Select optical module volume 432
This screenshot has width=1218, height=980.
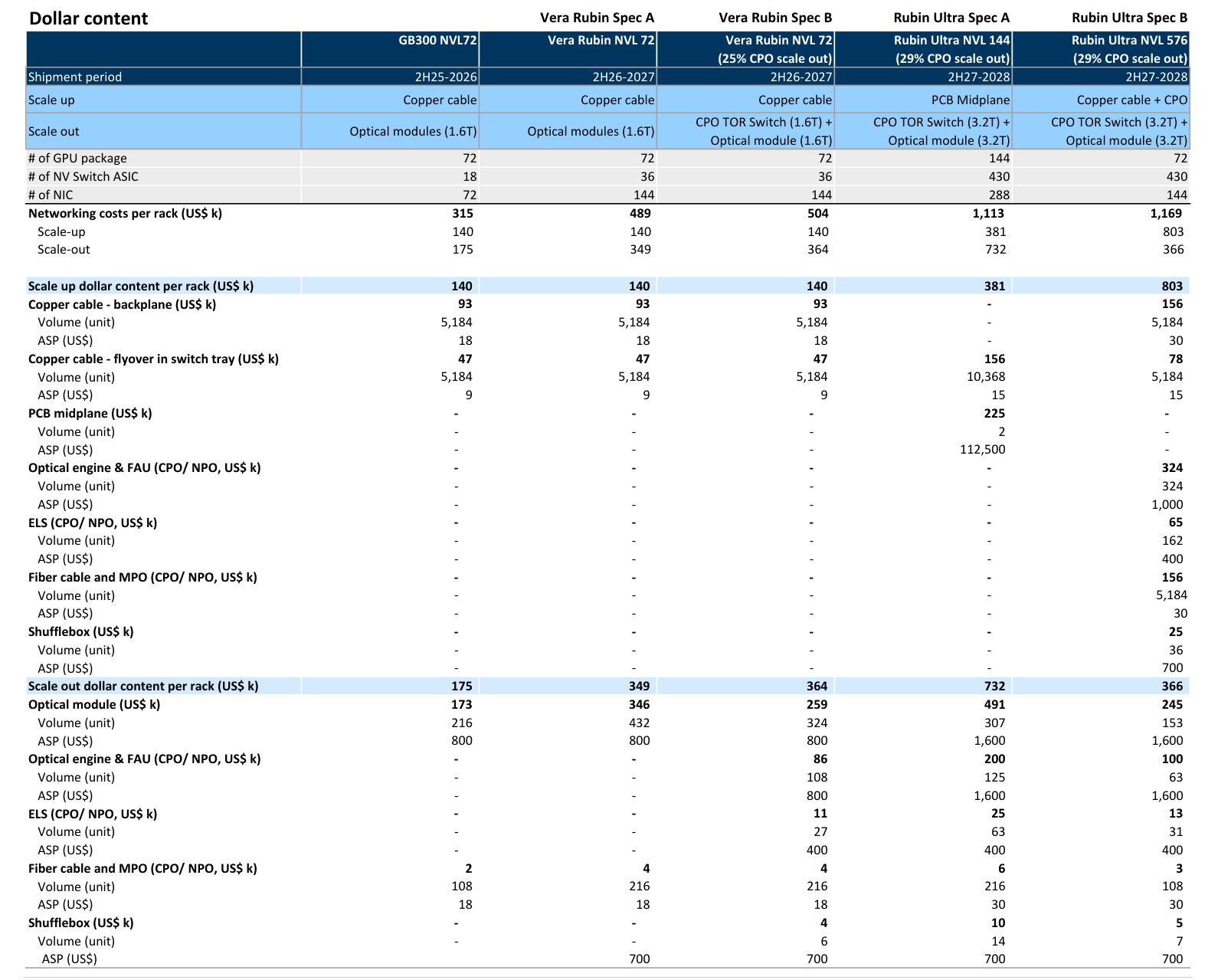pyautogui.click(x=640, y=723)
